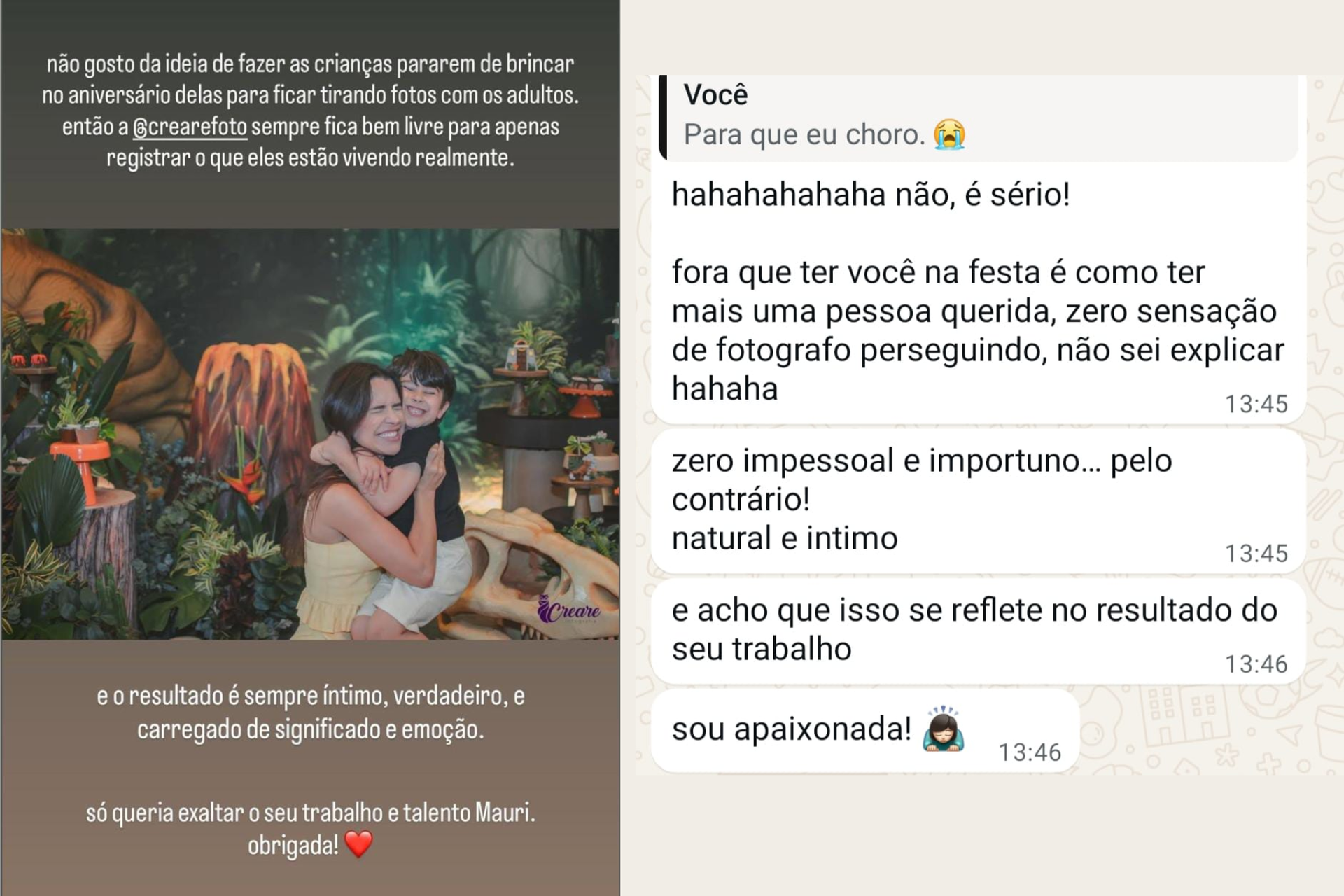Click the crying face emoji in quoted reply

tap(949, 134)
